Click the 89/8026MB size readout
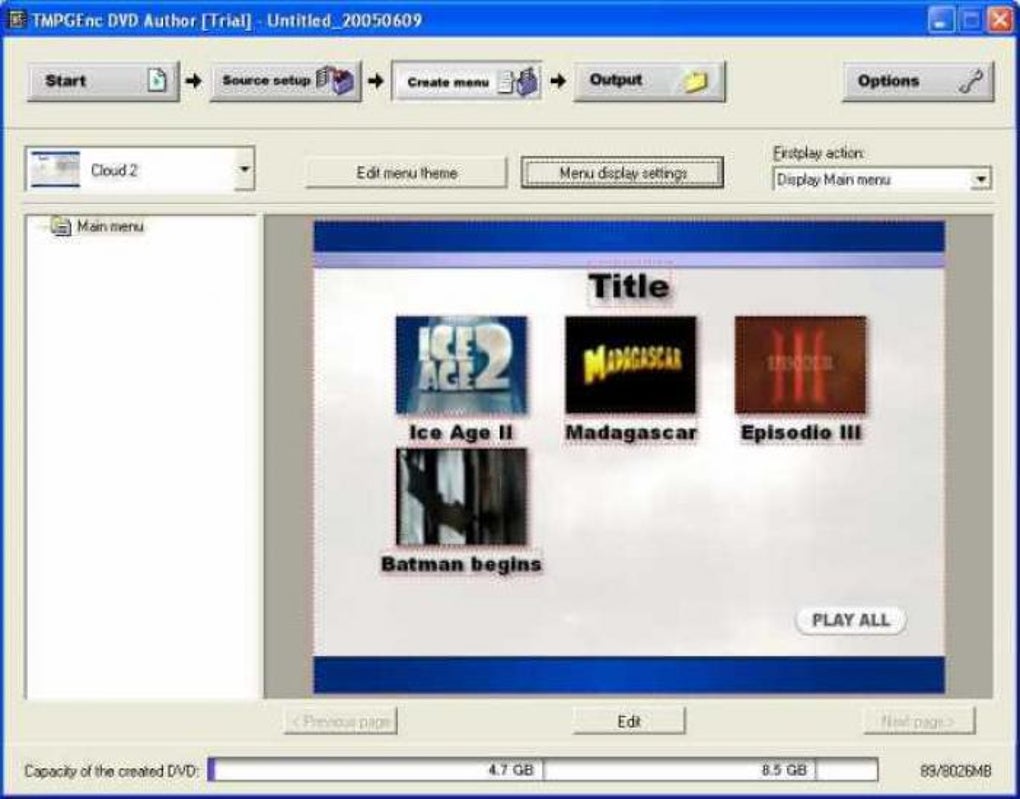 (956, 771)
